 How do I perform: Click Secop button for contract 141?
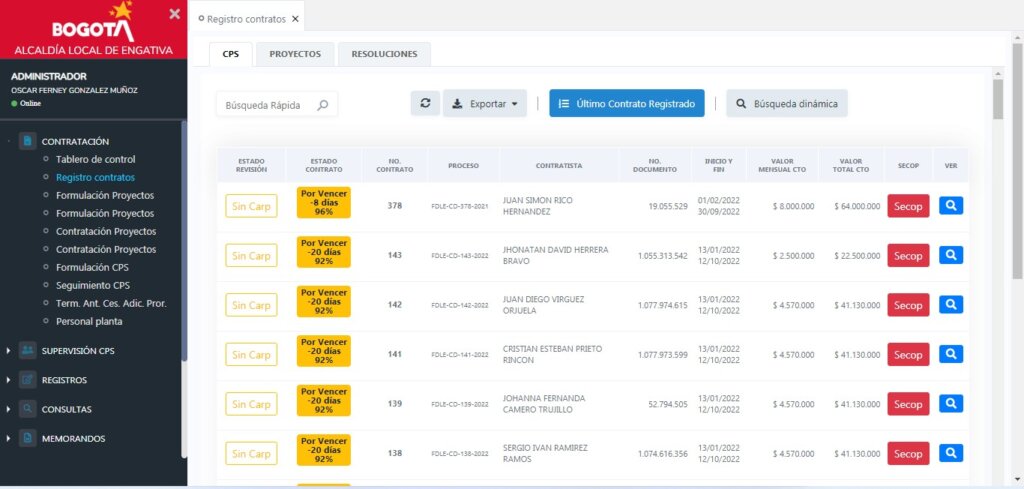coord(908,355)
